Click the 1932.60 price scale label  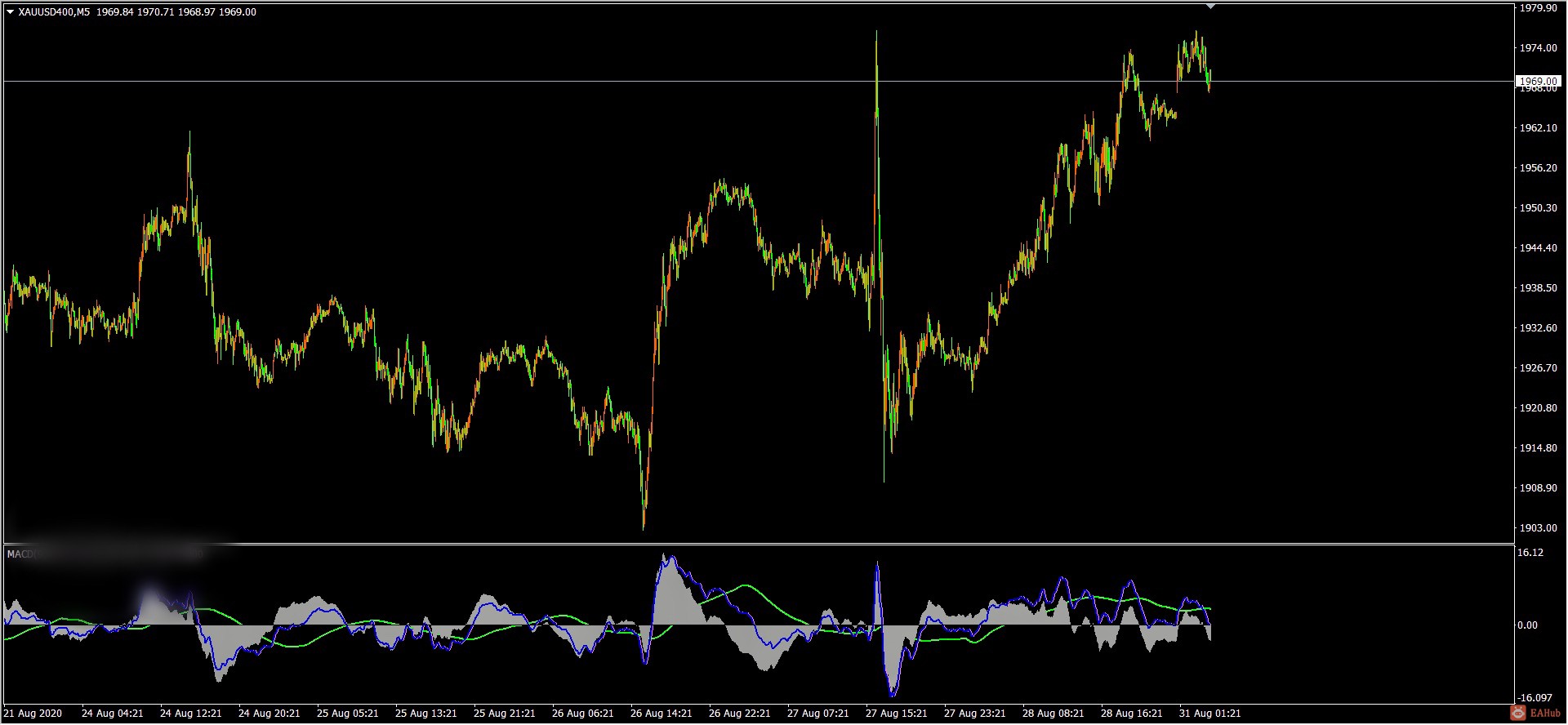[x=1538, y=328]
